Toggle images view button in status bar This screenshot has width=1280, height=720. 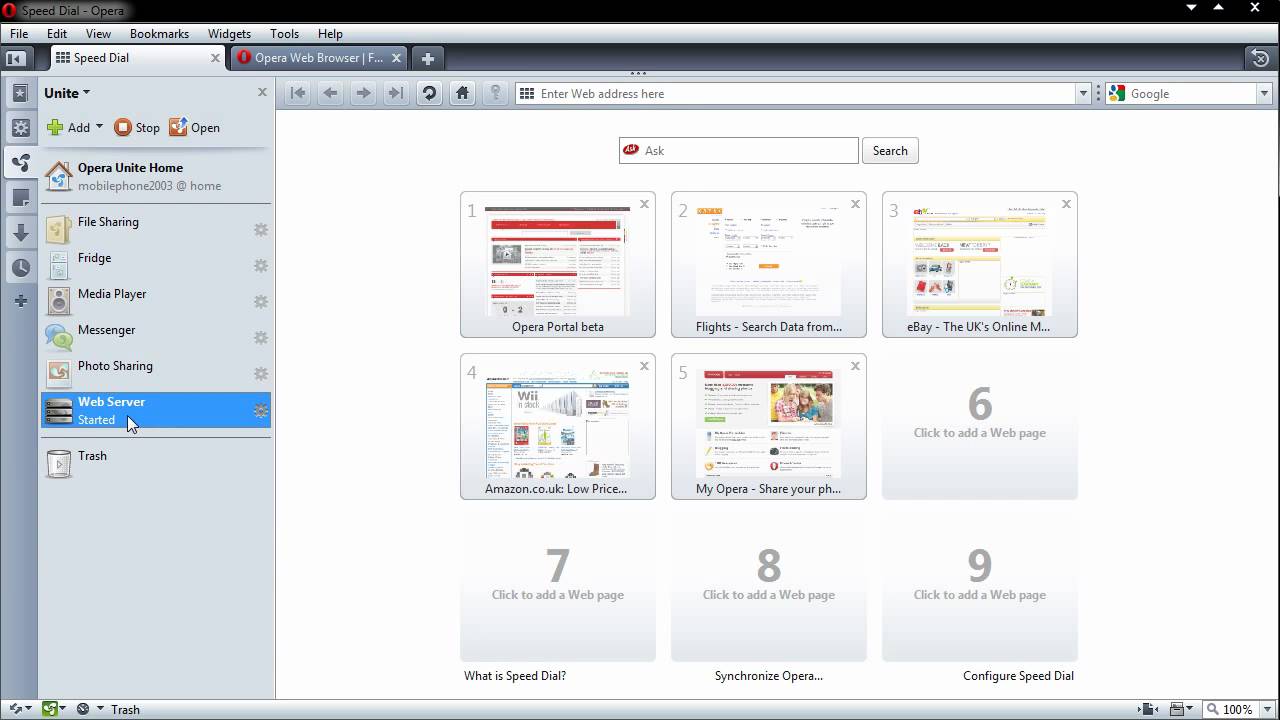(x=1178, y=709)
